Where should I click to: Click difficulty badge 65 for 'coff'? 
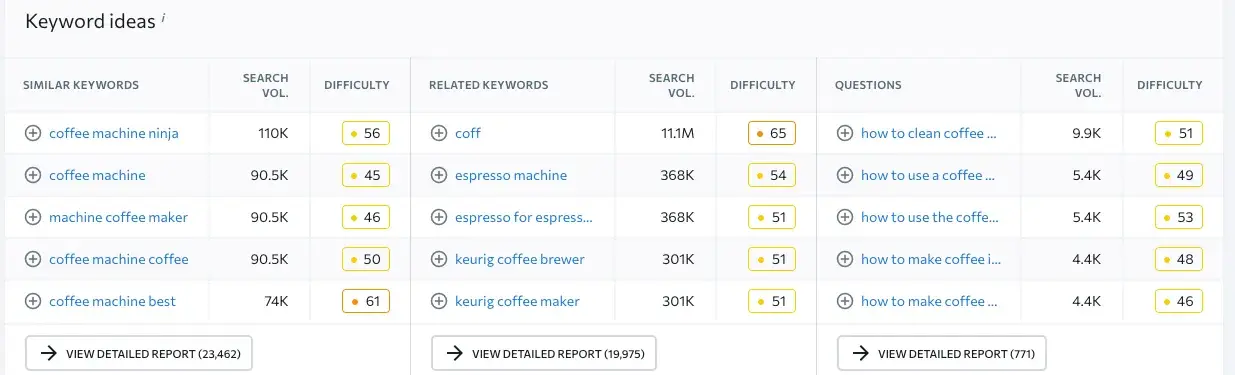click(771, 133)
